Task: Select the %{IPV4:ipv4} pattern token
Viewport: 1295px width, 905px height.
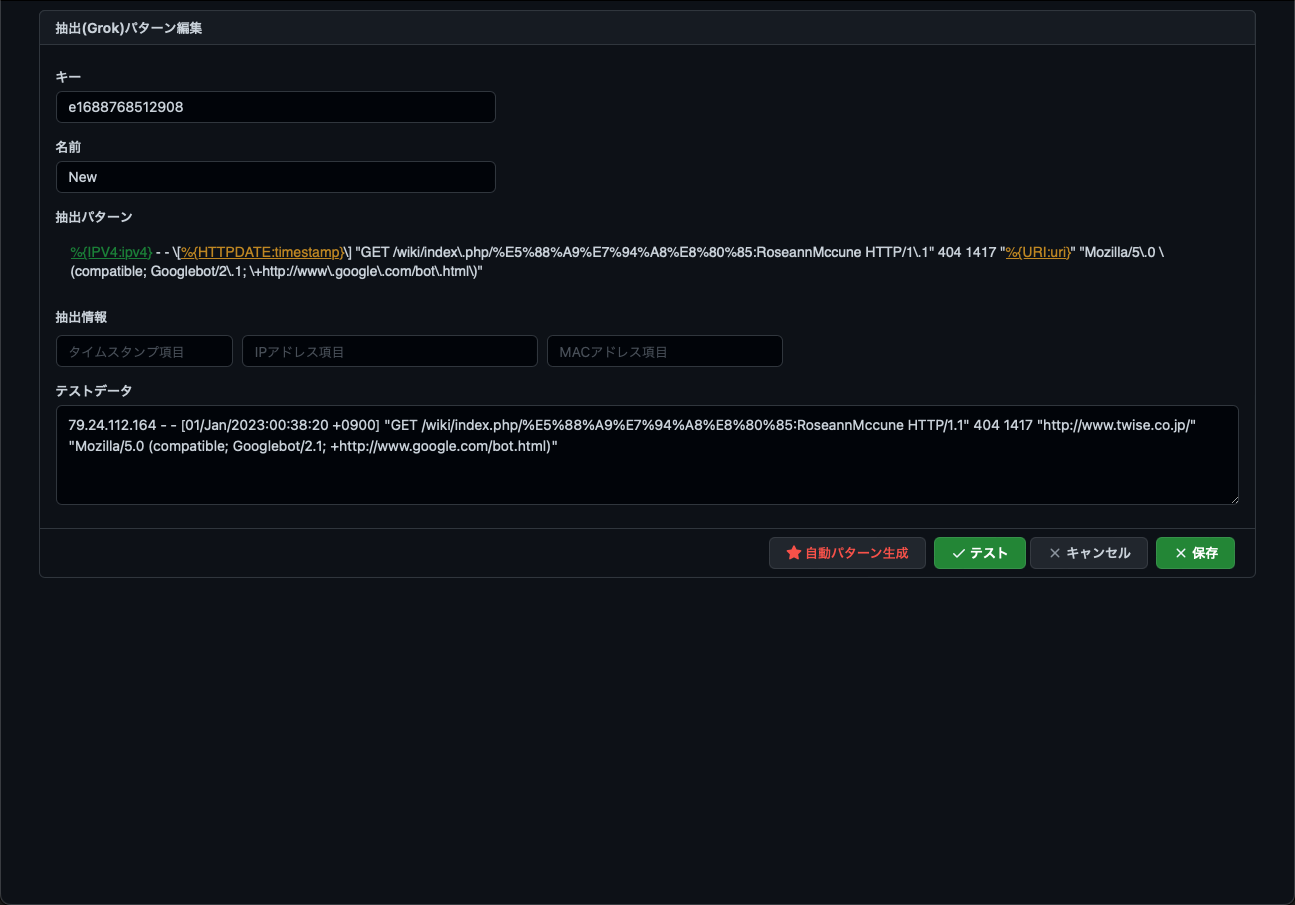Action: point(111,252)
